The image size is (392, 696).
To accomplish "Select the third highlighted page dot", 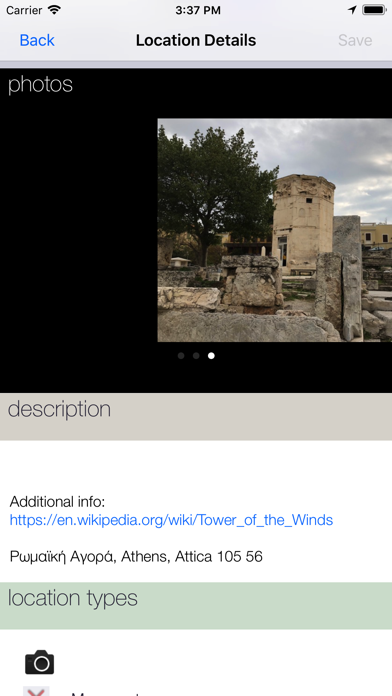I will pos(211,356).
